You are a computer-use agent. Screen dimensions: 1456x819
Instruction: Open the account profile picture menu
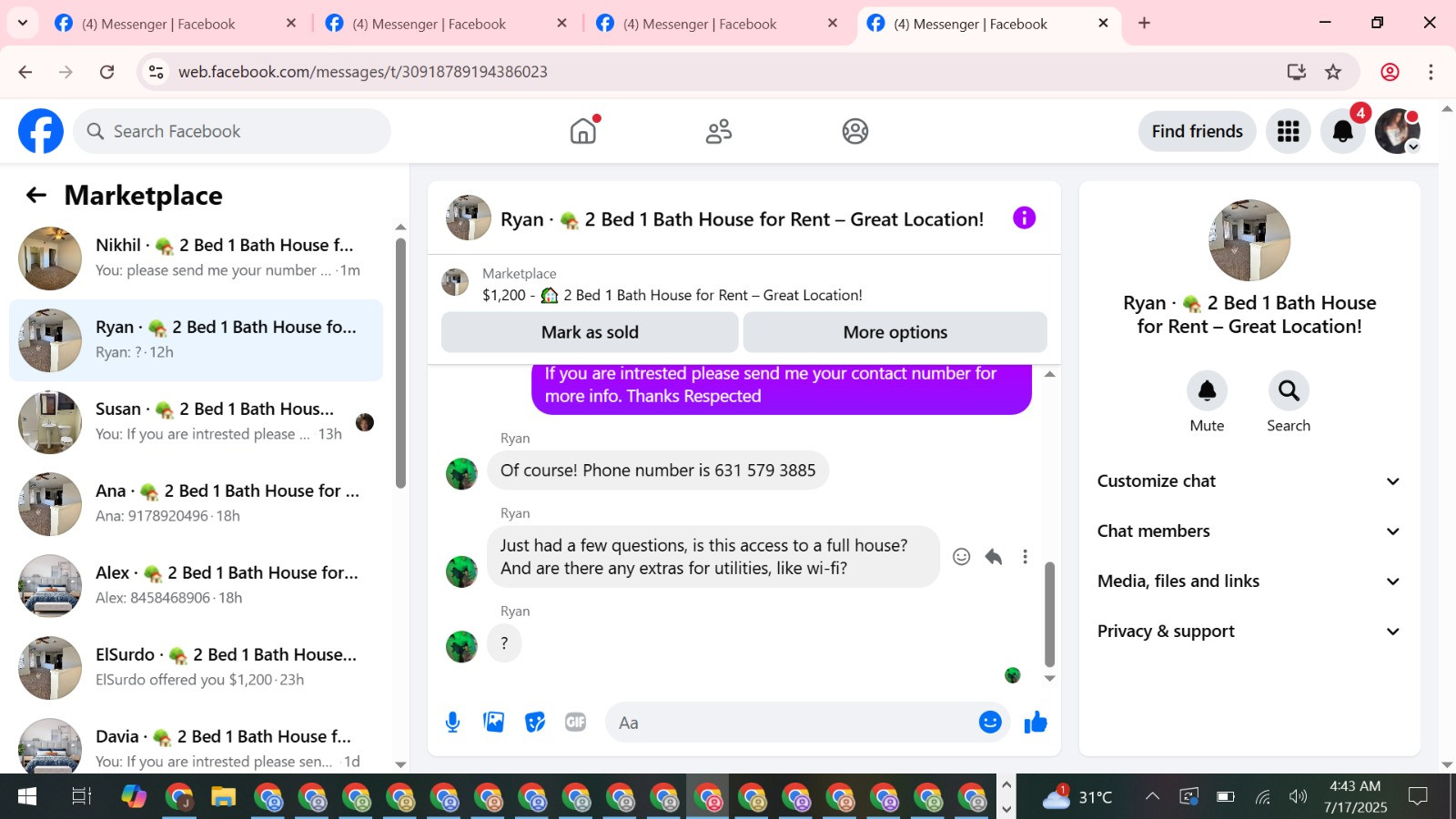[1398, 131]
